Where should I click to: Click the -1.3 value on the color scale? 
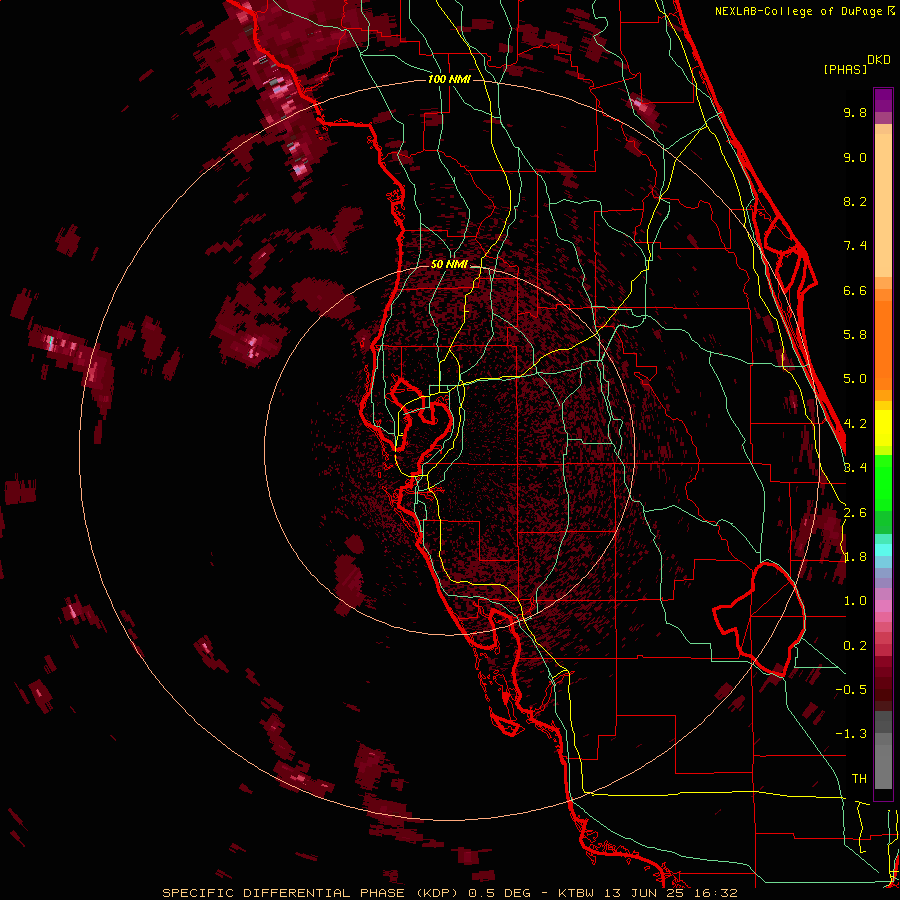pyautogui.click(x=851, y=734)
